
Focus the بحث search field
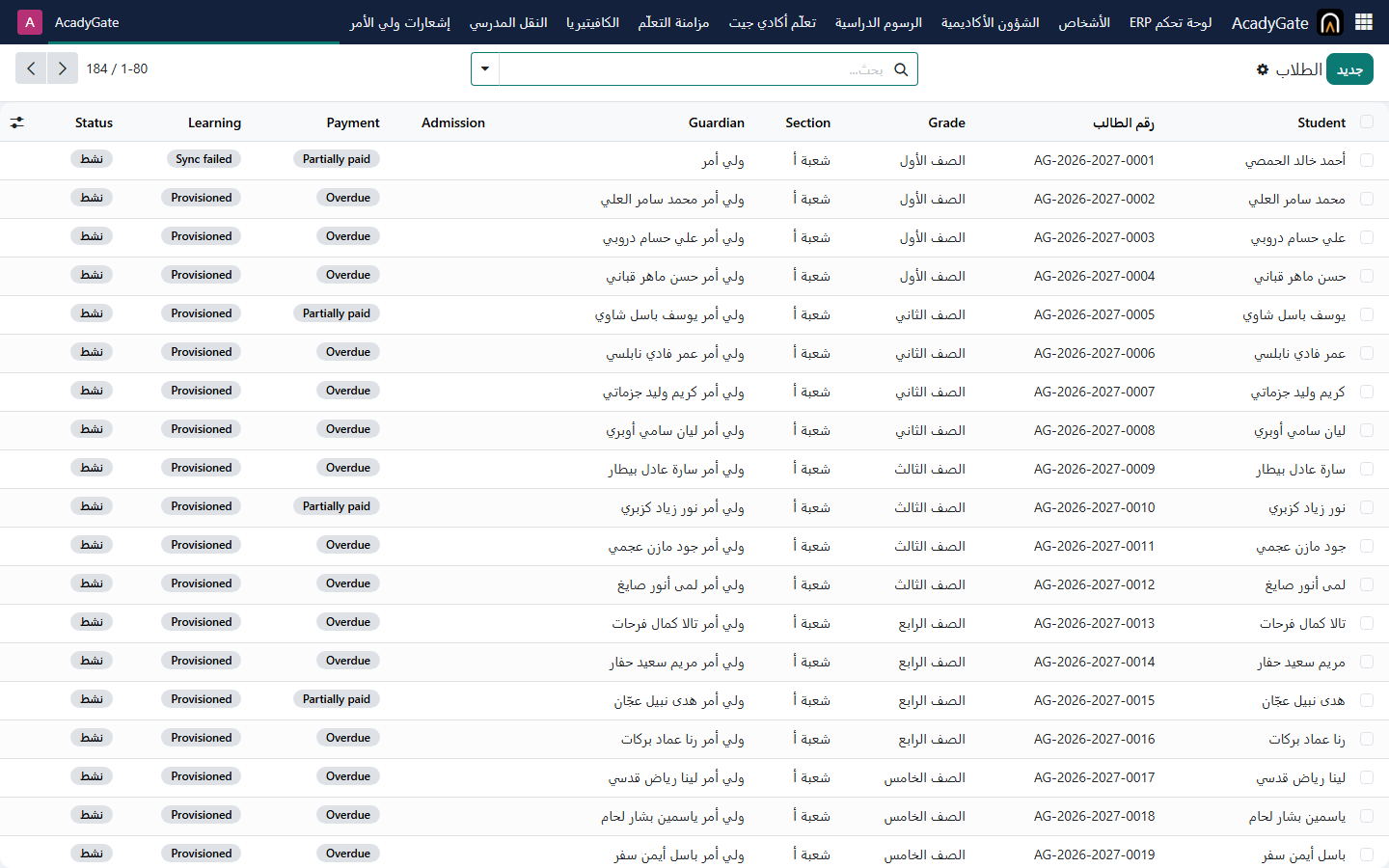pos(694,69)
